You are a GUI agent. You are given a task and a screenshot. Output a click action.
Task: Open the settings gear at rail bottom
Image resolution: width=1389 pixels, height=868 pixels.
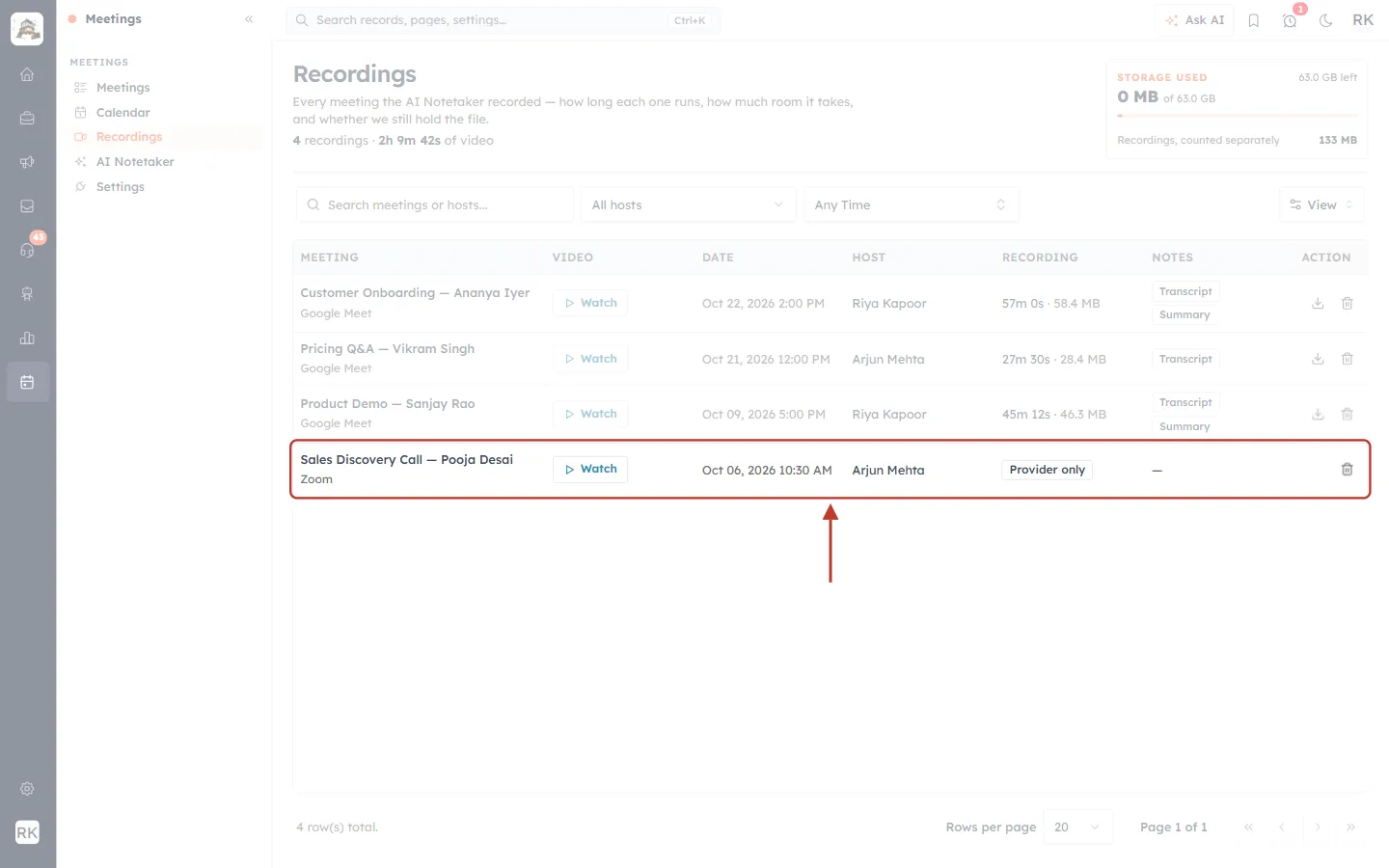click(x=27, y=789)
